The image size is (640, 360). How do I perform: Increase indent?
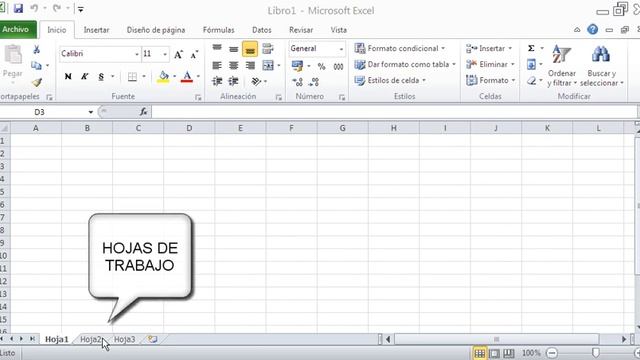pos(233,81)
